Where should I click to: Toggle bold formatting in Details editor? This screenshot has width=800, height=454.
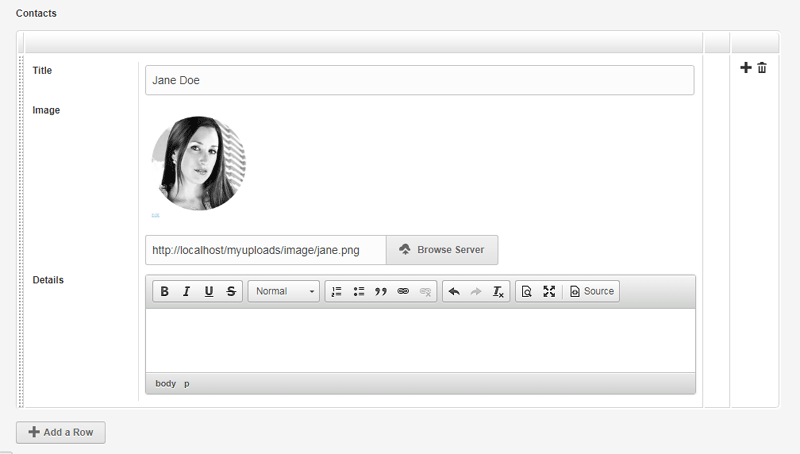tap(164, 291)
